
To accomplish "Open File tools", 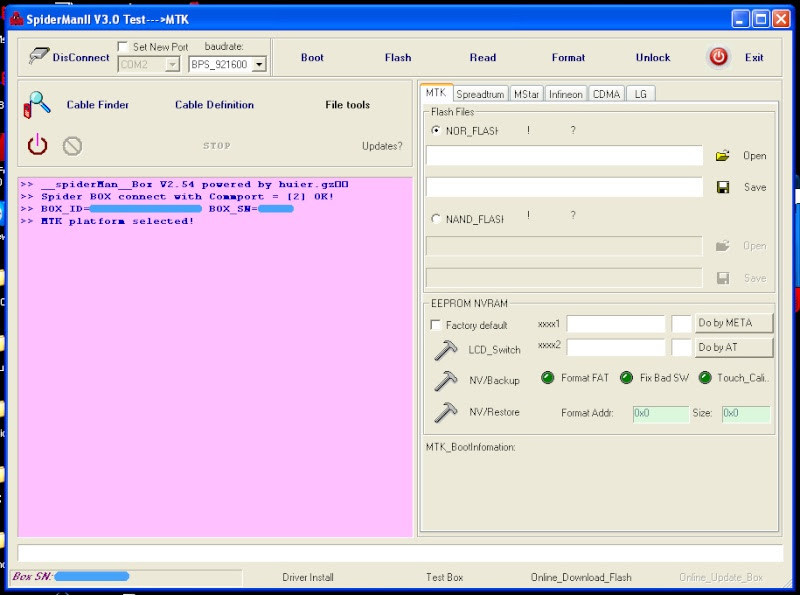I will [x=347, y=105].
